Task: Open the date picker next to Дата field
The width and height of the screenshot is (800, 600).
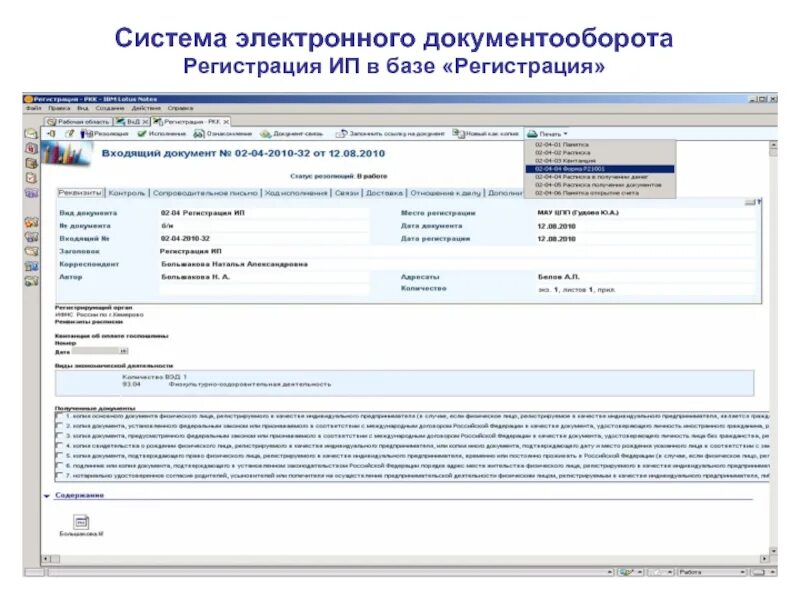Action: [x=123, y=351]
